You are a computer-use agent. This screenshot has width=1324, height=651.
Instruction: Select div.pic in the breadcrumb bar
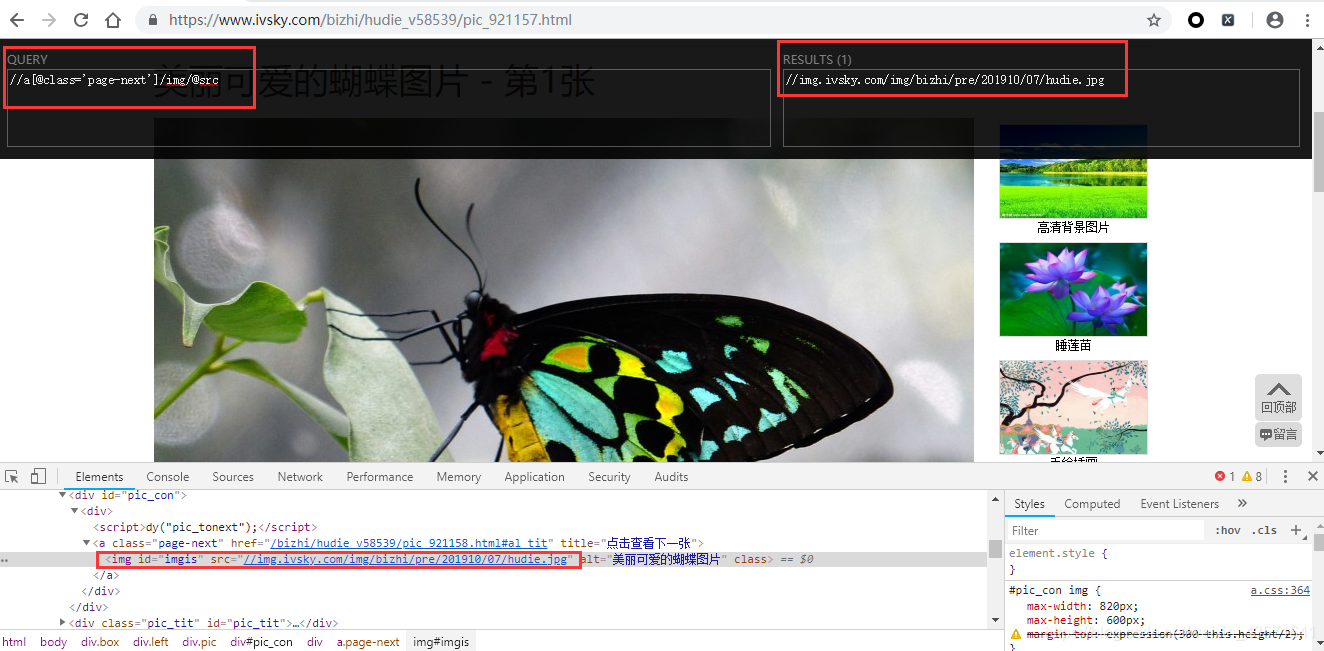[199, 642]
